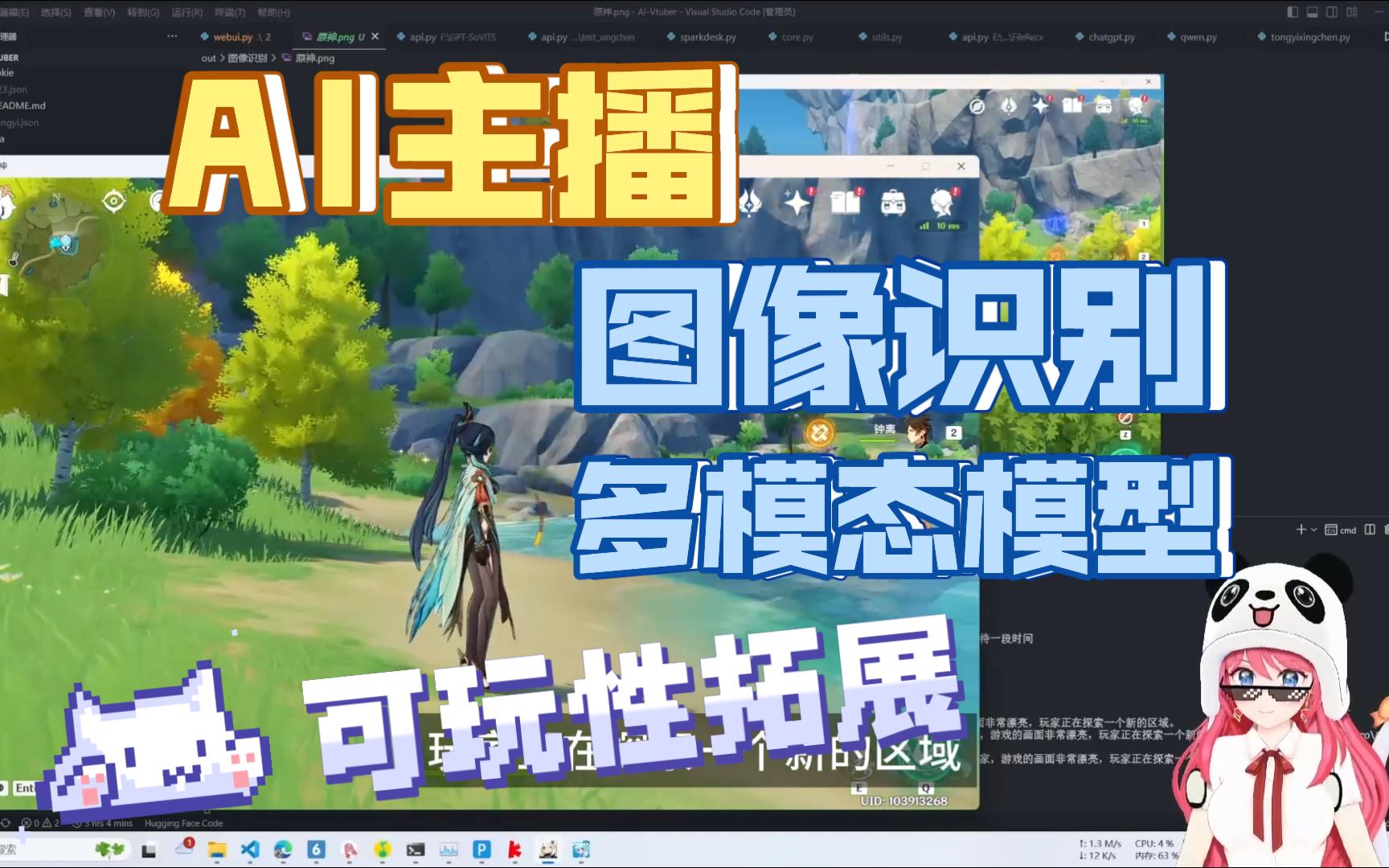This screenshot has width=1389, height=868.
Task: Close the front game window
Action: 961,166
